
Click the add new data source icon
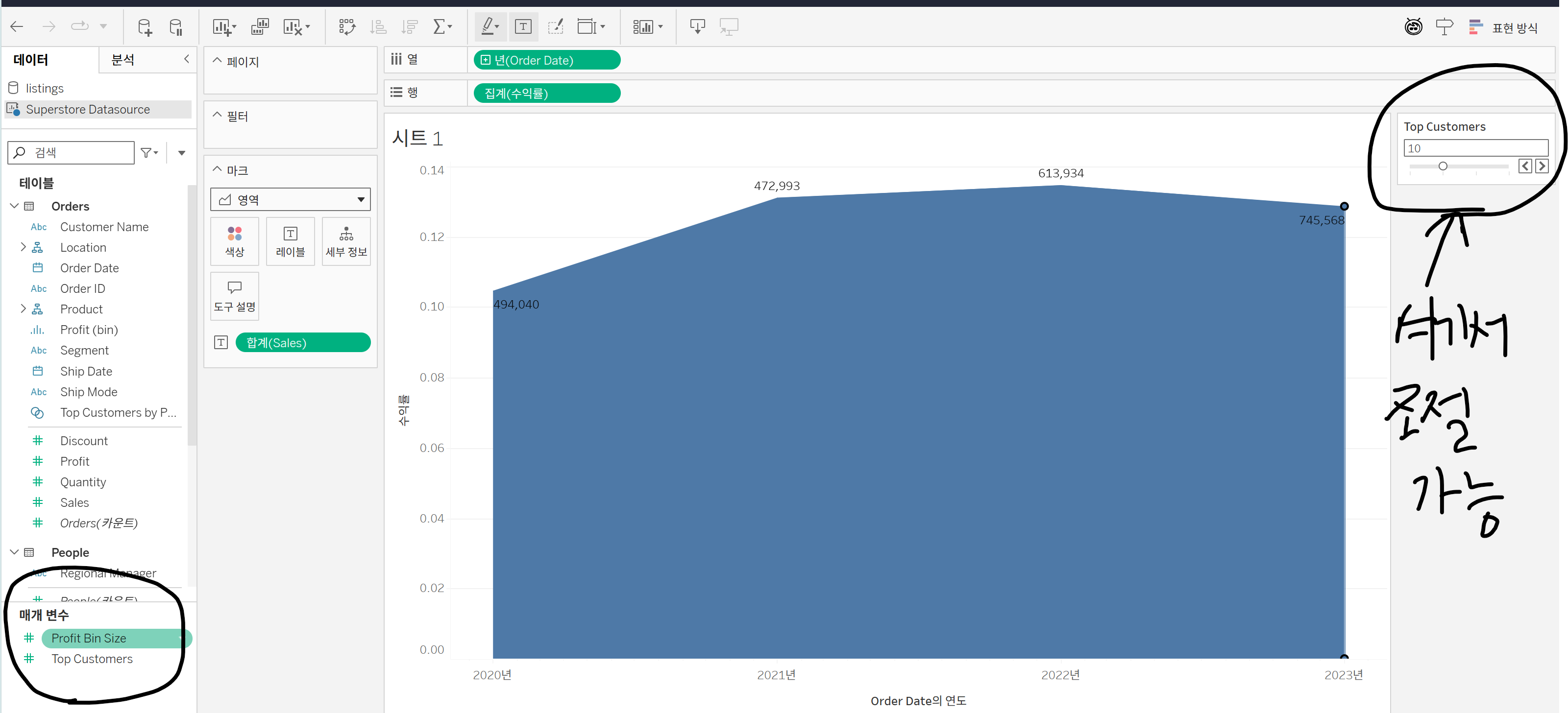[144, 27]
